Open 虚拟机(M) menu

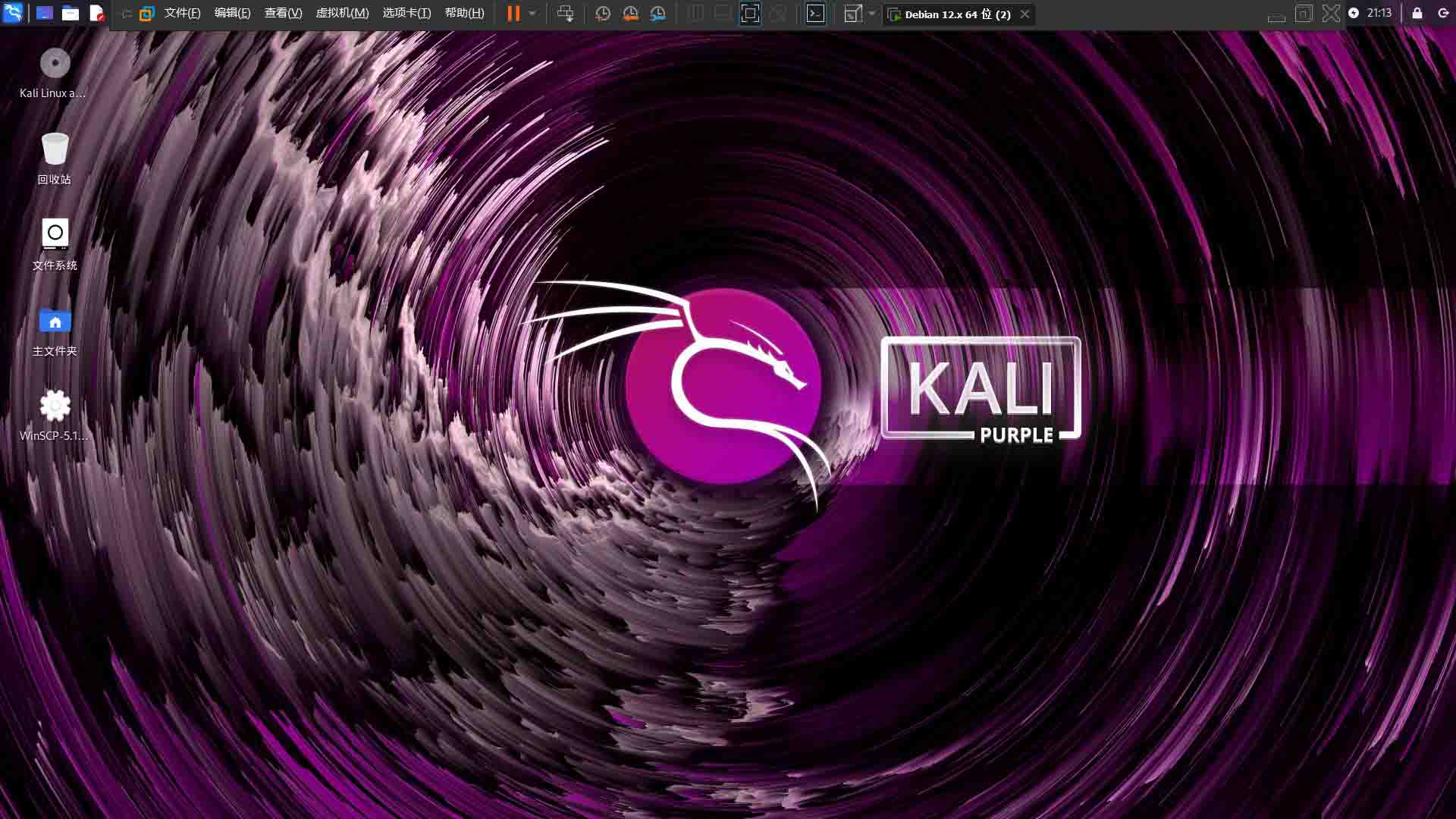tap(342, 14)
